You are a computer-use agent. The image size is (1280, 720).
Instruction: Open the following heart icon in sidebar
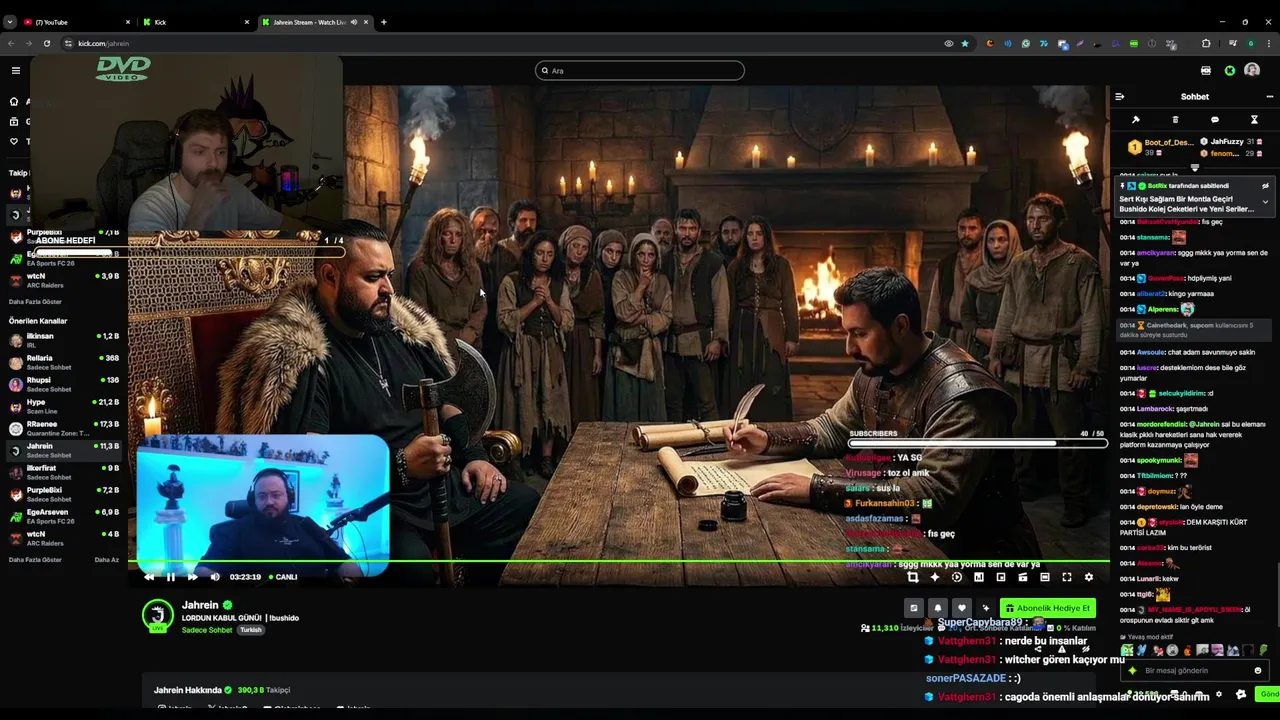coord(14,141)
